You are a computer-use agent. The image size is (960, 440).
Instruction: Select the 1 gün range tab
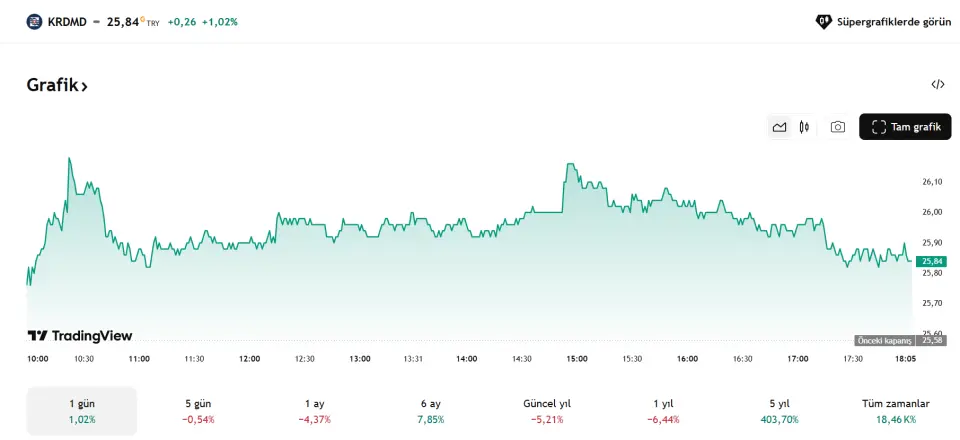[x=82, y=411]
